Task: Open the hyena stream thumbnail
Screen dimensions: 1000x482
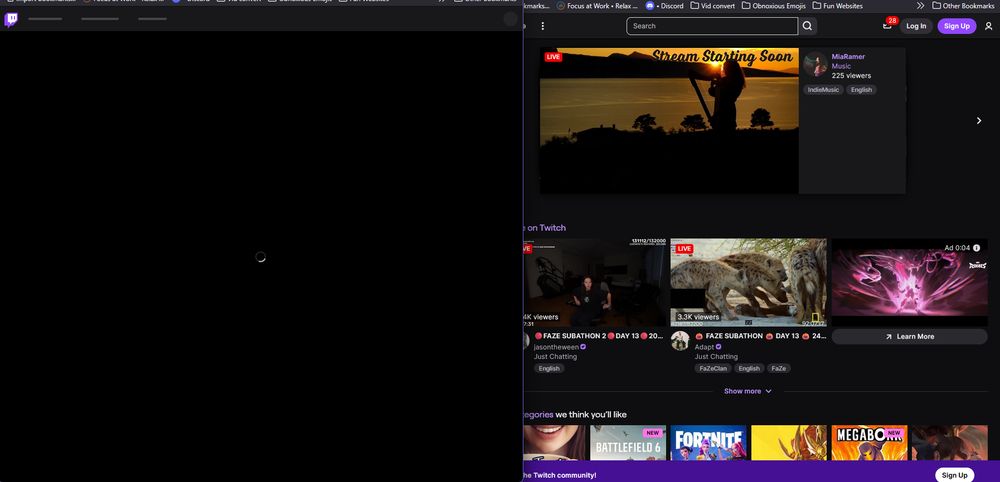Action: point(748,282)
